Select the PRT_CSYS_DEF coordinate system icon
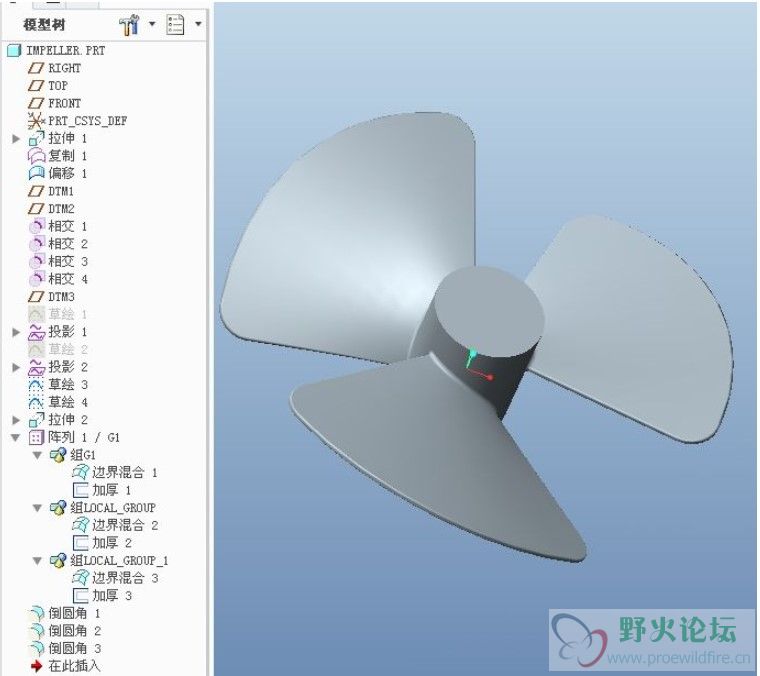The width and height of the screenshot is (760, 676). tap(36, 121)
